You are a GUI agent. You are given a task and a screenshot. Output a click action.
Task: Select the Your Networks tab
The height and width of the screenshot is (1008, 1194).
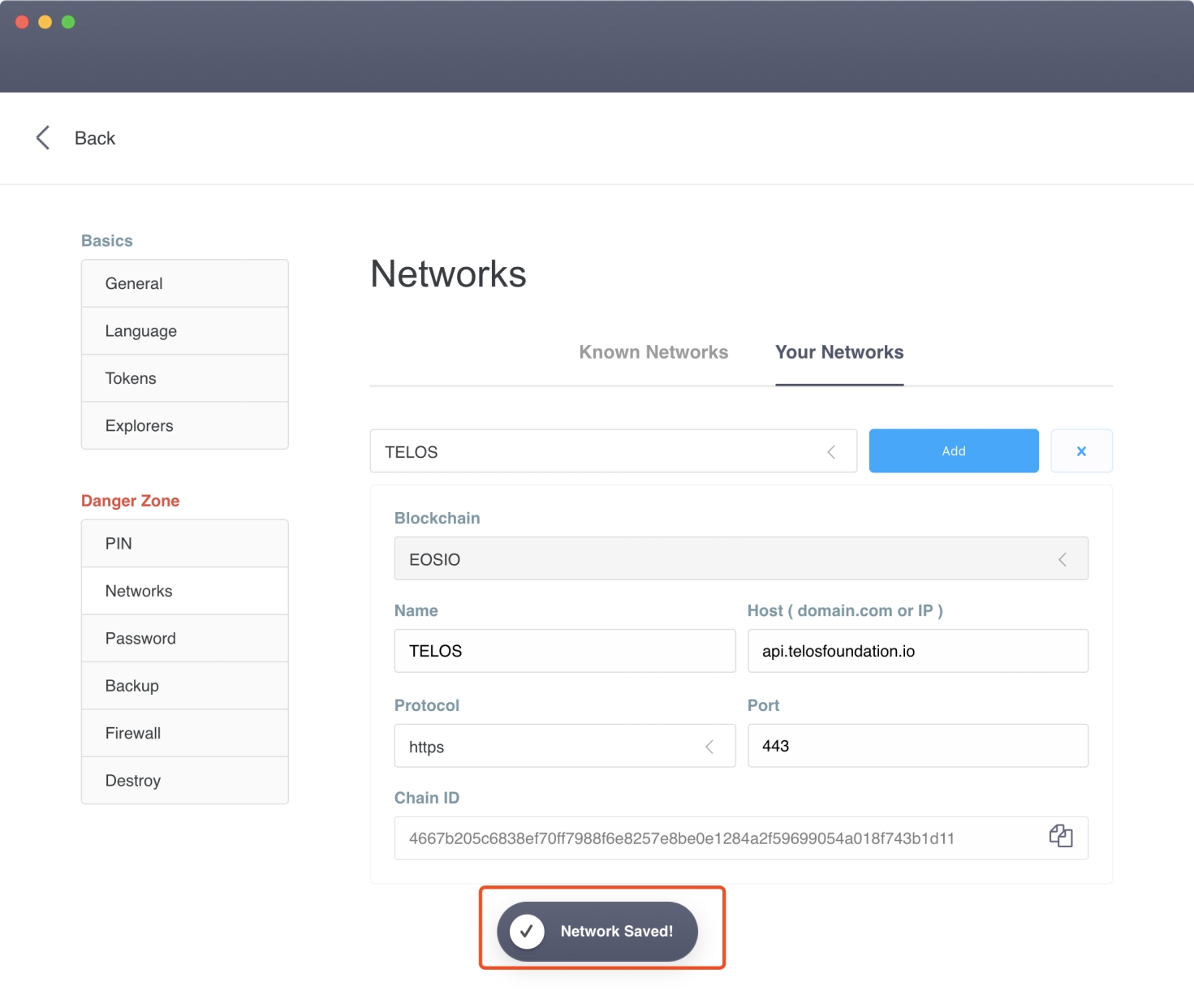[839, 352]
